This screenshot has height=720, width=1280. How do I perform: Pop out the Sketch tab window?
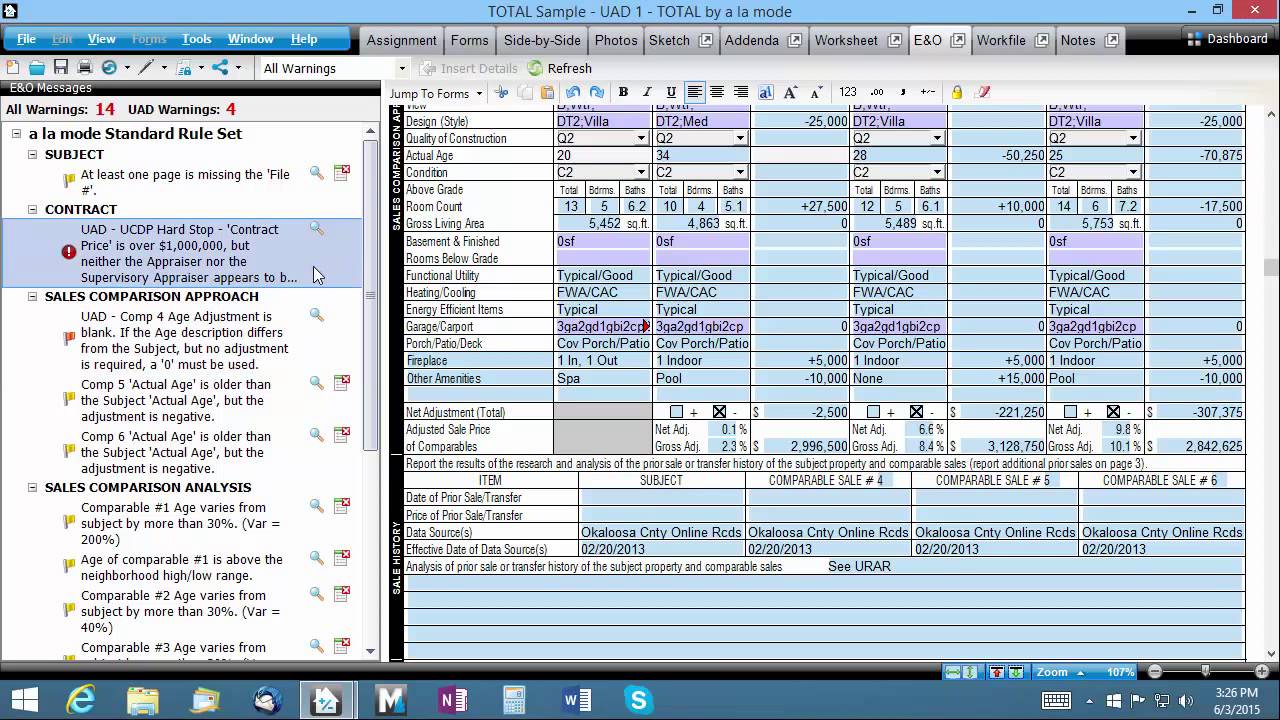[705, 40]
